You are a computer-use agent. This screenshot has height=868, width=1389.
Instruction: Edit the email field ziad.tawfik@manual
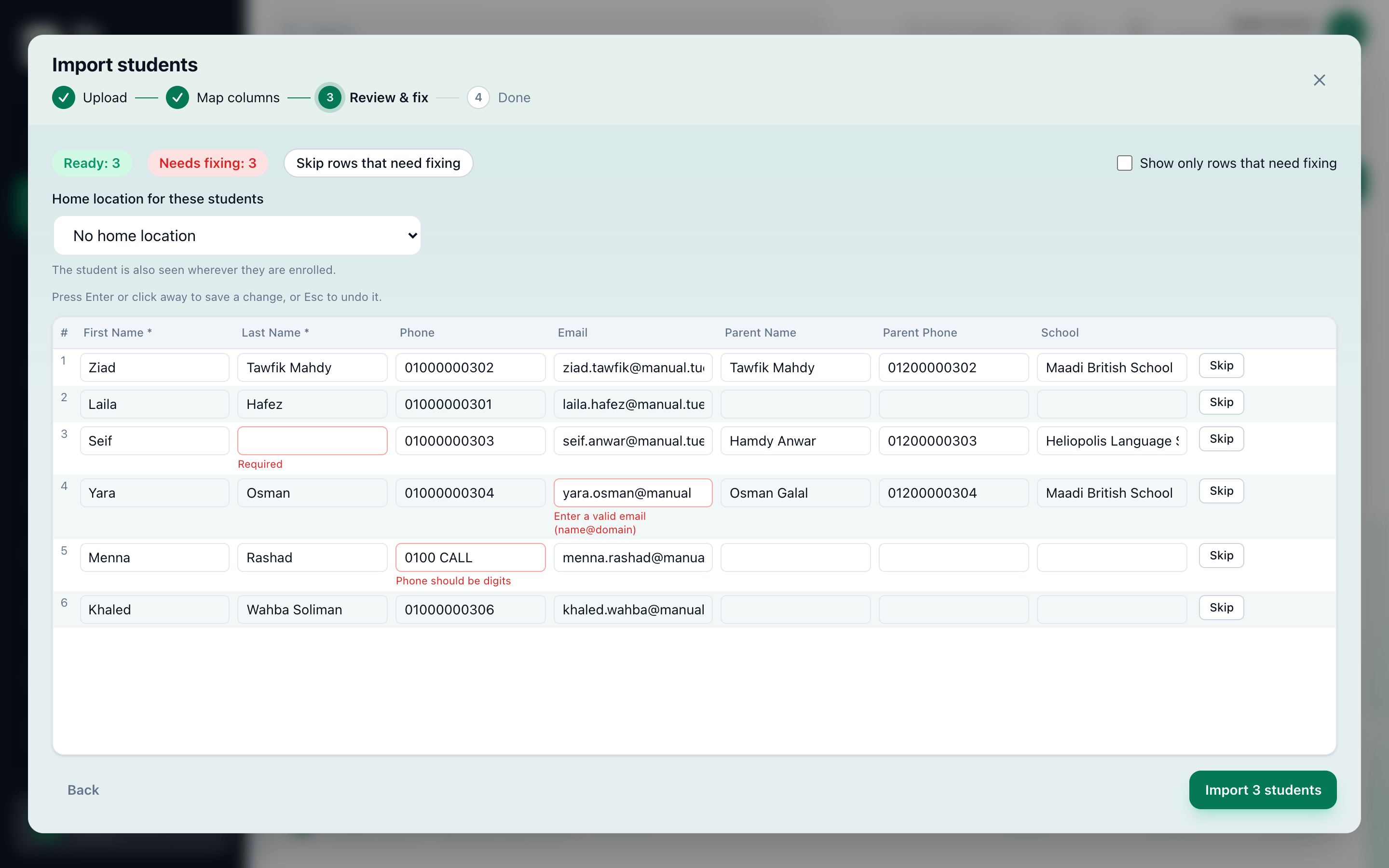point(633,367)
